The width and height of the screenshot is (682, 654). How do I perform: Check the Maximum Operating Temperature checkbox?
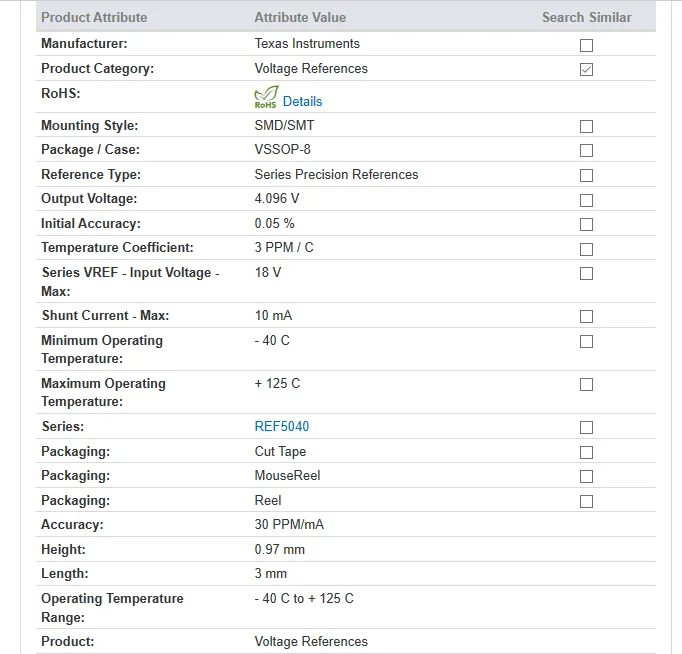[x=586, y=384]
